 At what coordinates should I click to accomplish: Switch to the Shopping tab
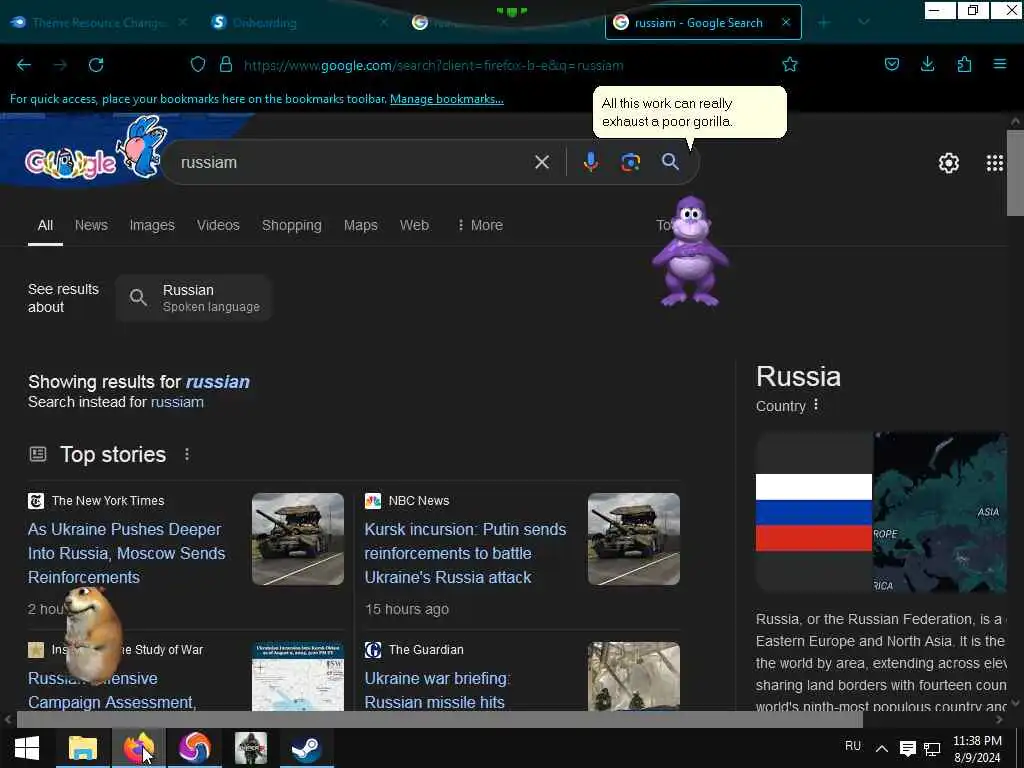291,225
